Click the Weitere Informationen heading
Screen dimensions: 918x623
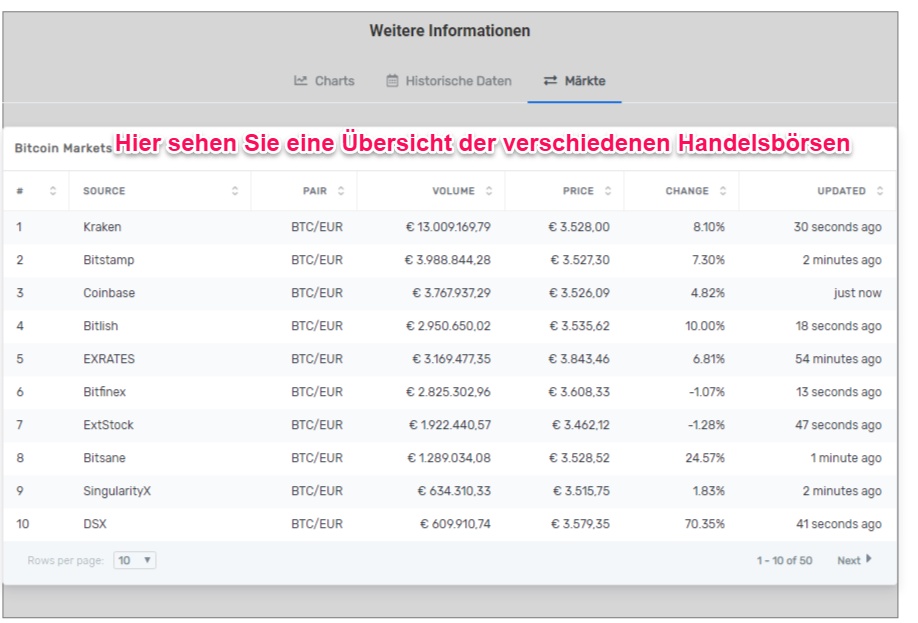pos(450,30)
